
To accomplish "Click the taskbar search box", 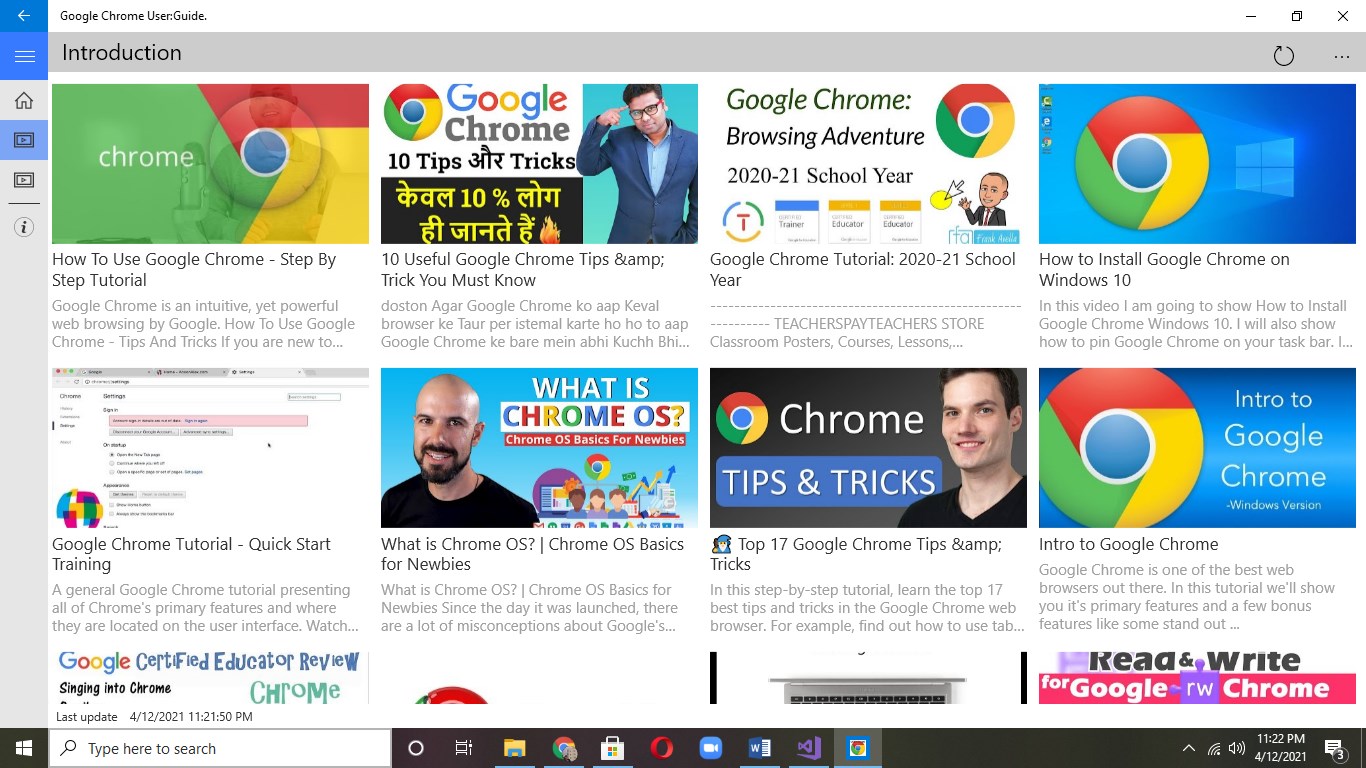I will click(x=220, y=748).
